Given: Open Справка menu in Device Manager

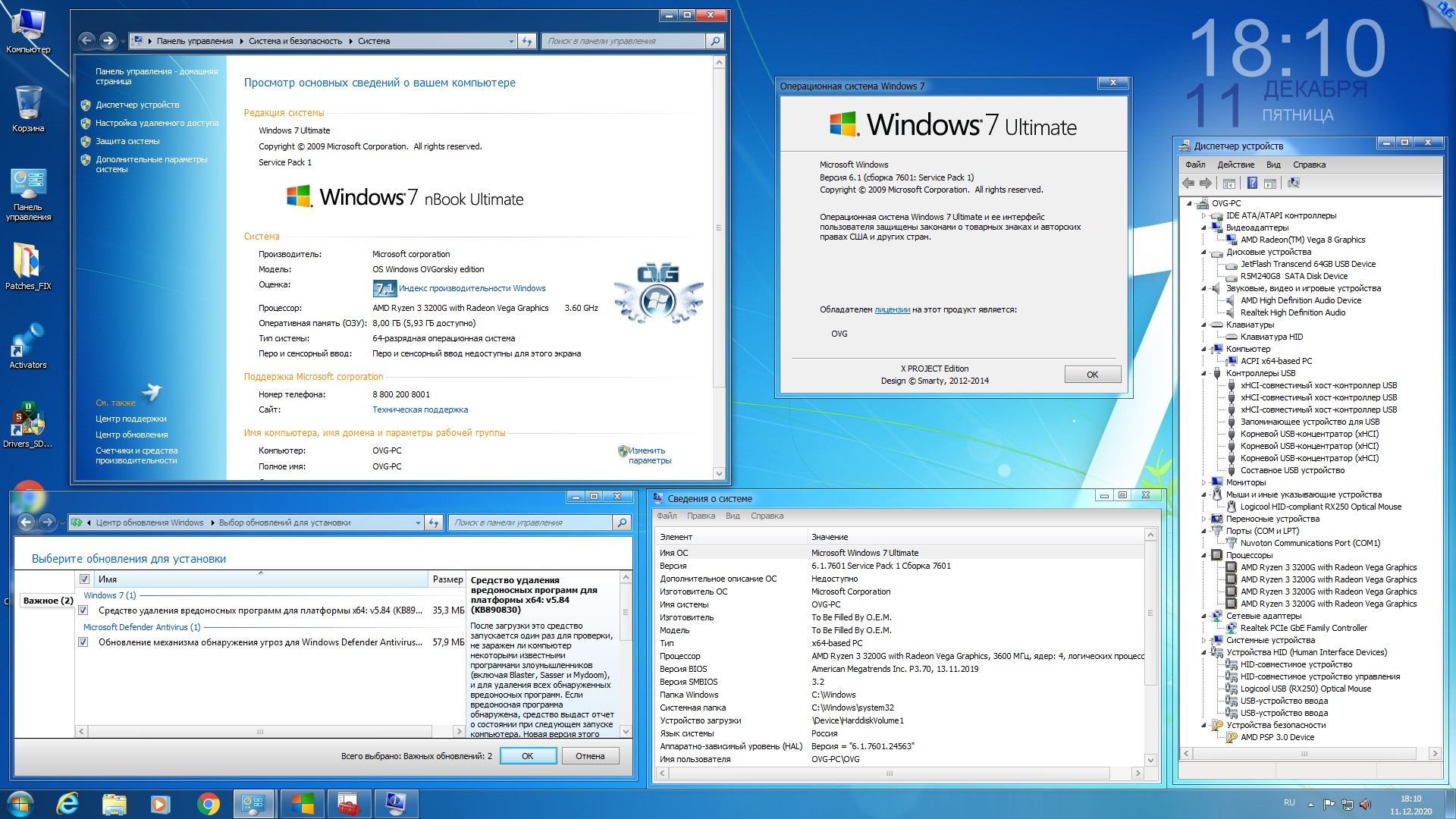Looking at the screenshot, I should pos(1309,165).
